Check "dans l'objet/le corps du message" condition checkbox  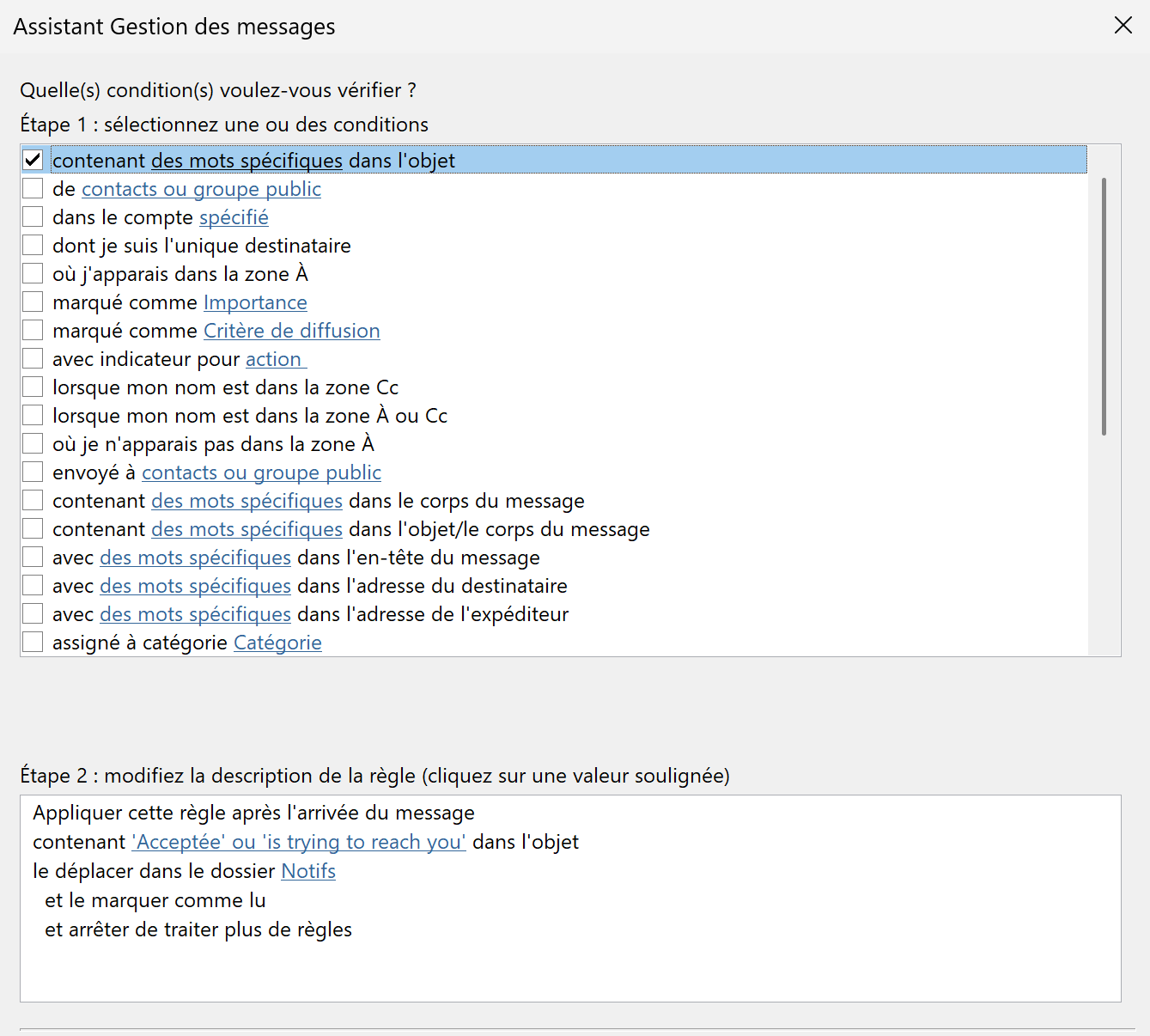(33, 528)
